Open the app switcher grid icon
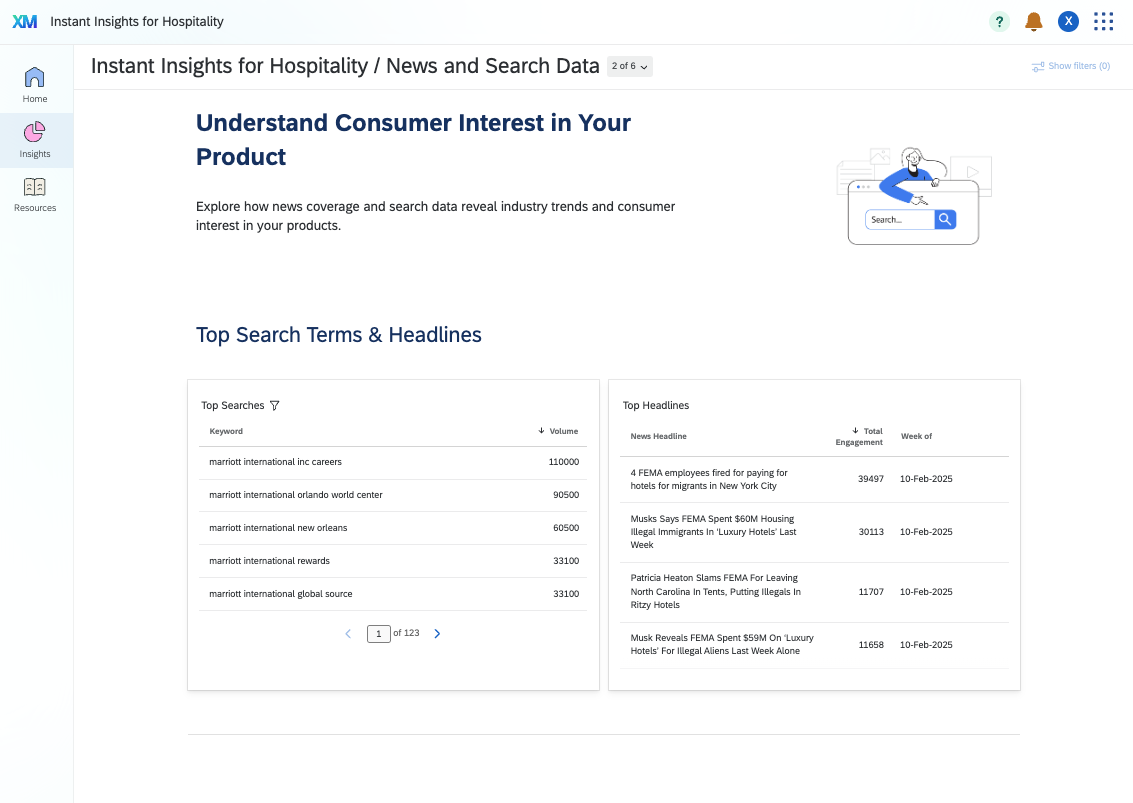 1103,22
